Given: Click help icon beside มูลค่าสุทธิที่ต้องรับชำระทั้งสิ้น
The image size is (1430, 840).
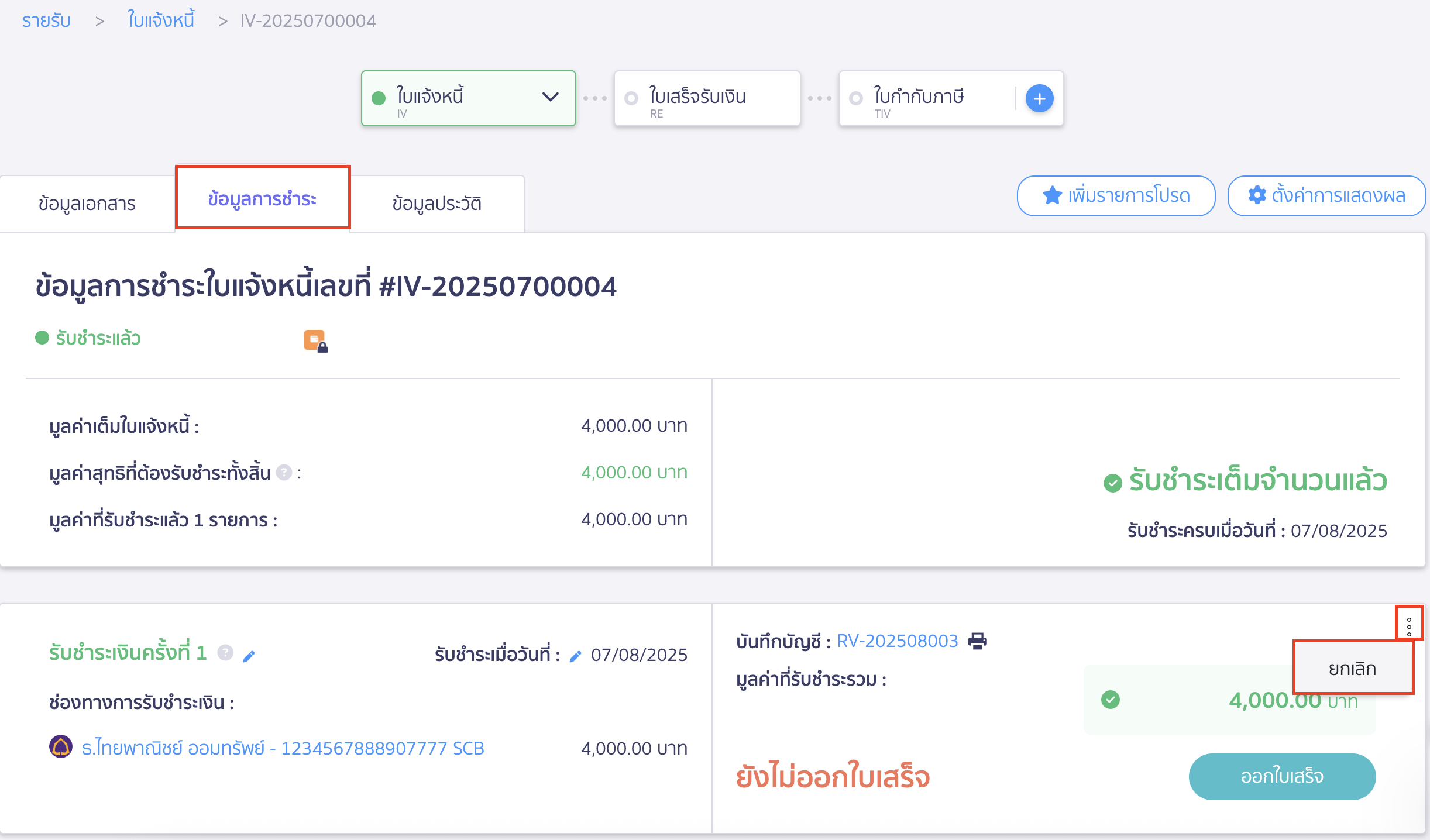Looking at the screenshot, I should pyautogui.click(x=284, y=473).
